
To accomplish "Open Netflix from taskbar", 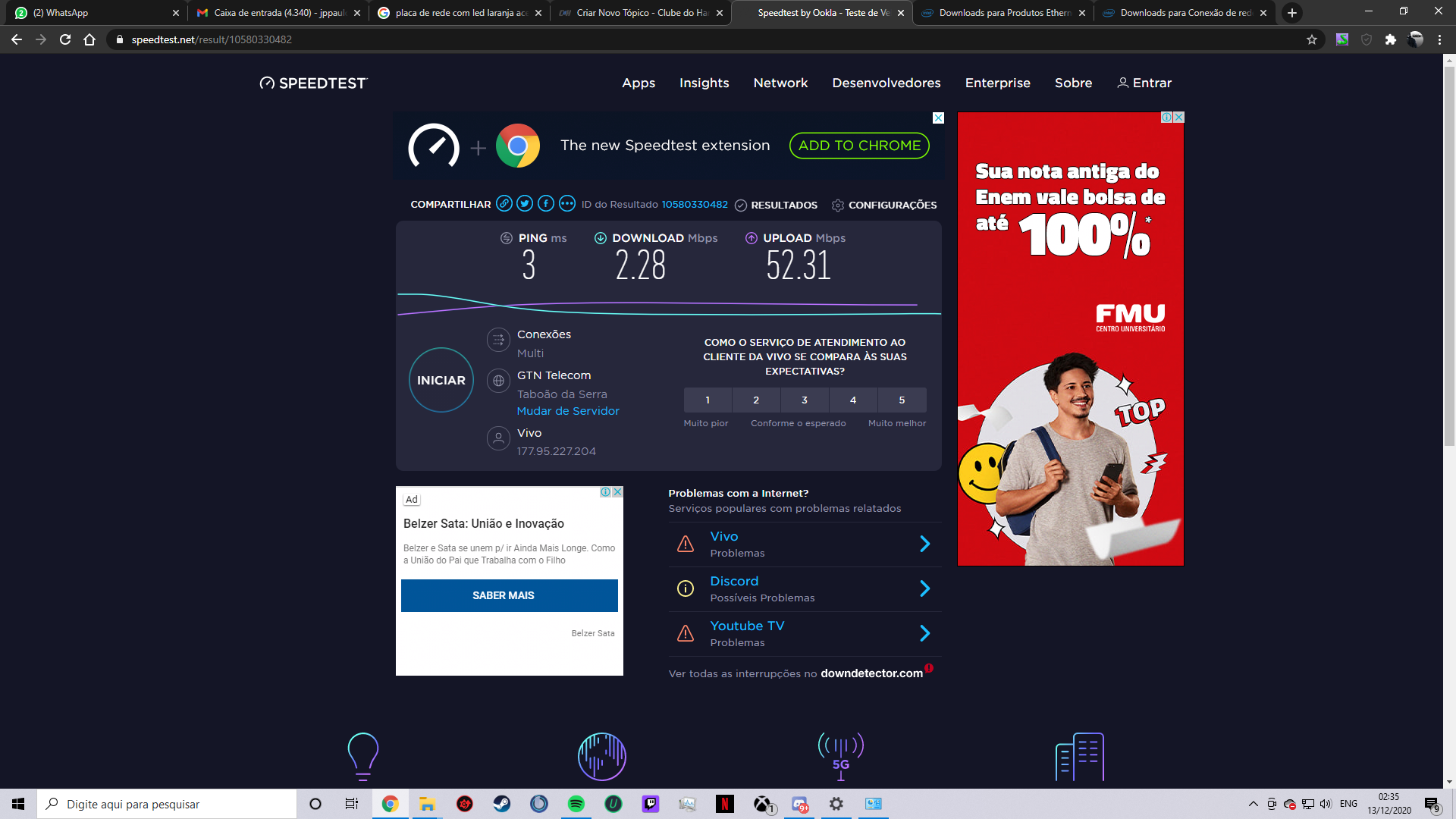I will pyautogui.click(x=725, y=804).
